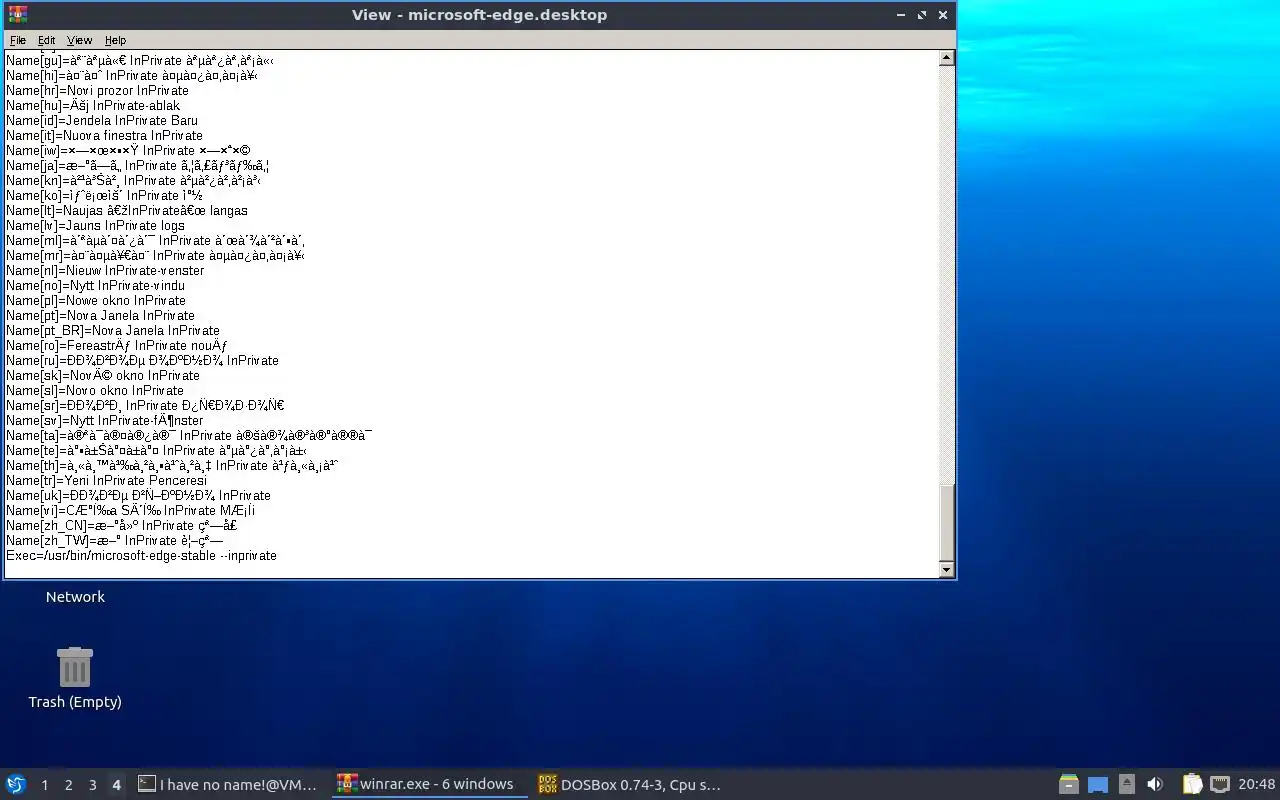1280x800 pixels.
Task: Click the Exec=/usr/bin/microsoft-edge-stable line
Action: click(x=141, y=556)
